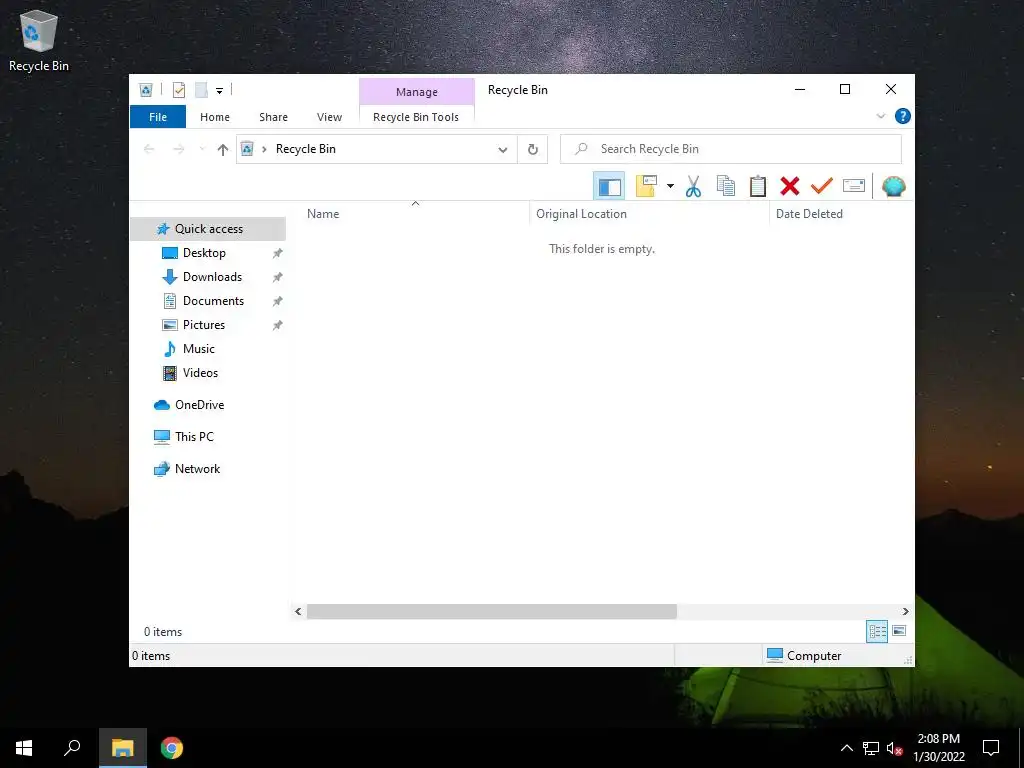This screenshot has width=1024, height=768.
Task: Open Google Chrome from the taskbar
Action: (x=172, y=748)
